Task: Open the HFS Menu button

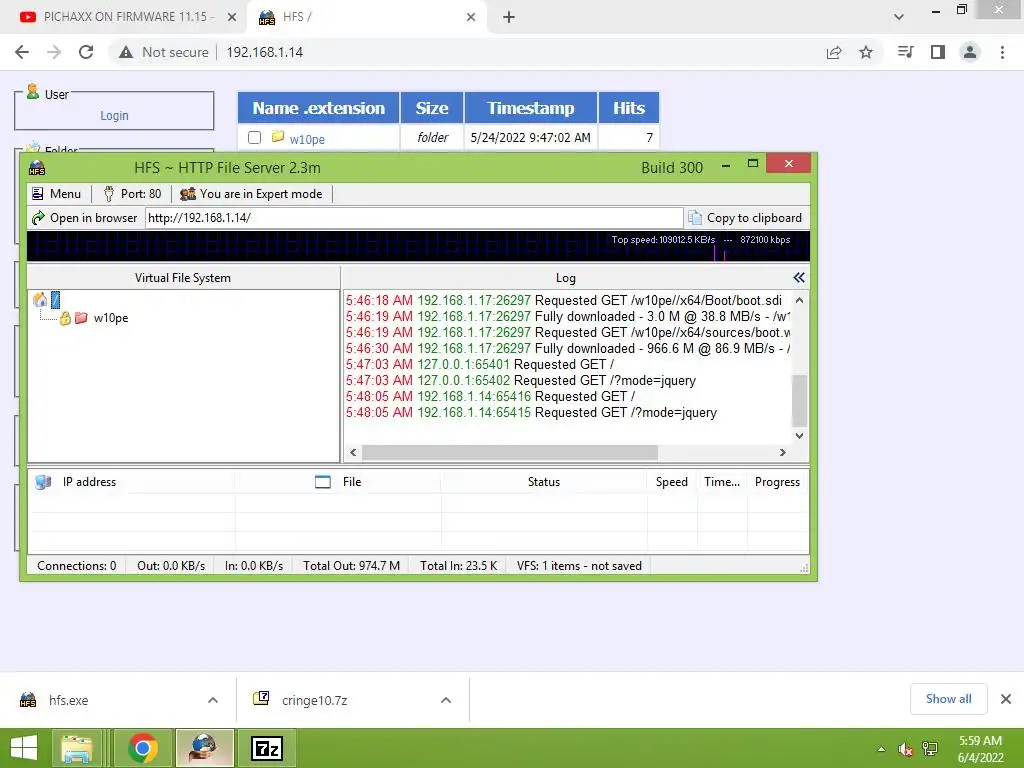Action: pyautogui.click(x=57, y=194)
